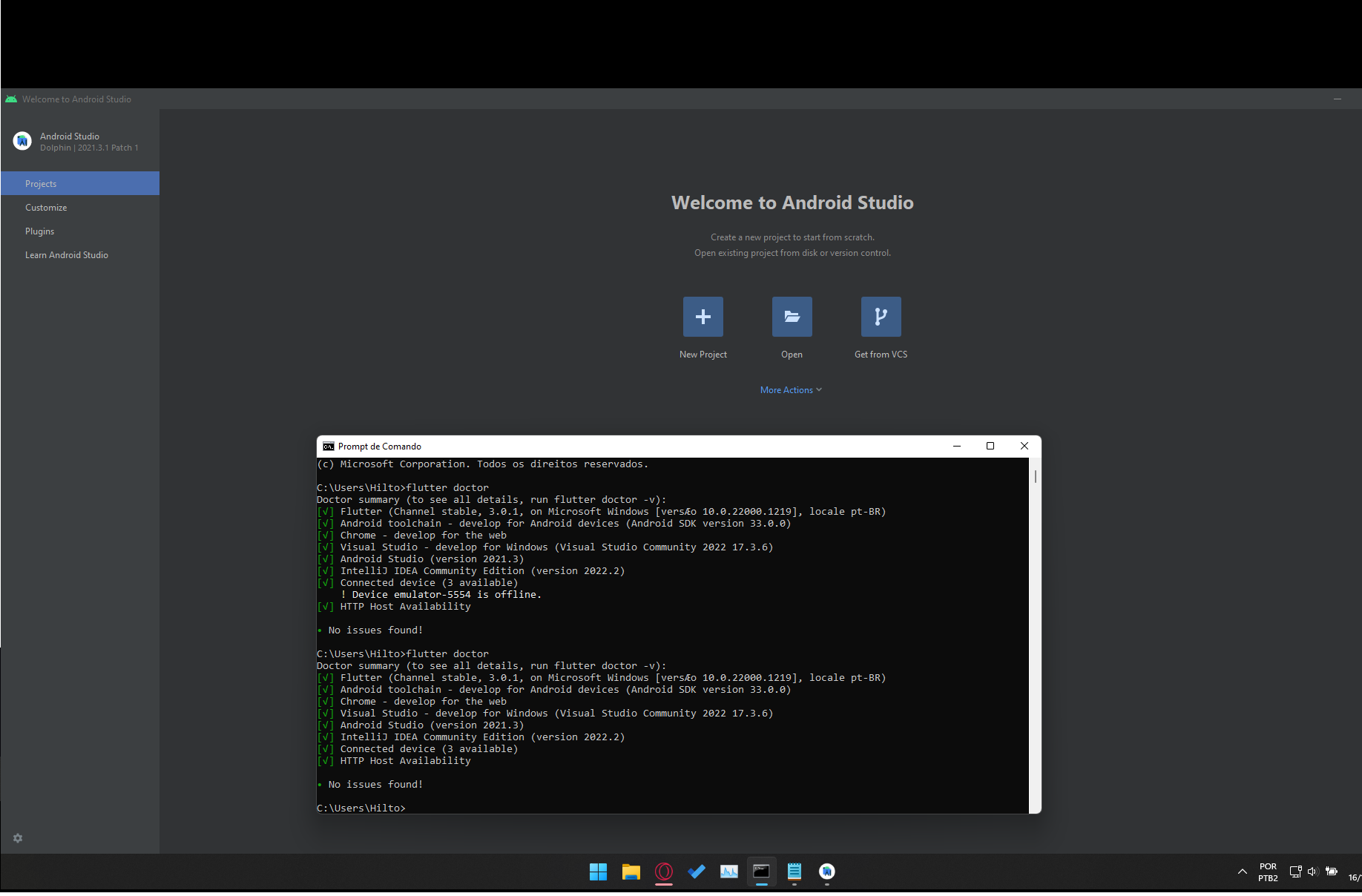1362x896 pixels.
Task: Minimize the Welcome to Android Studio window
Action: (1338, 99)
